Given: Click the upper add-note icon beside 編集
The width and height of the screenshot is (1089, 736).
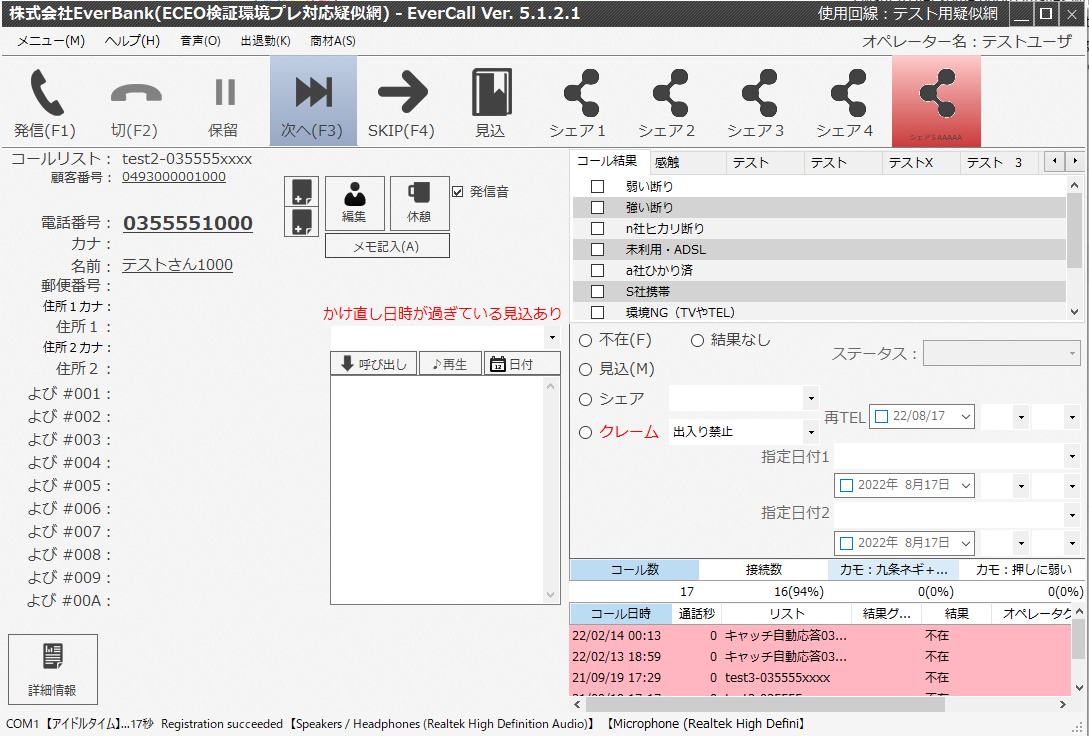Looking at the screenshot, I should coord(301,192).
